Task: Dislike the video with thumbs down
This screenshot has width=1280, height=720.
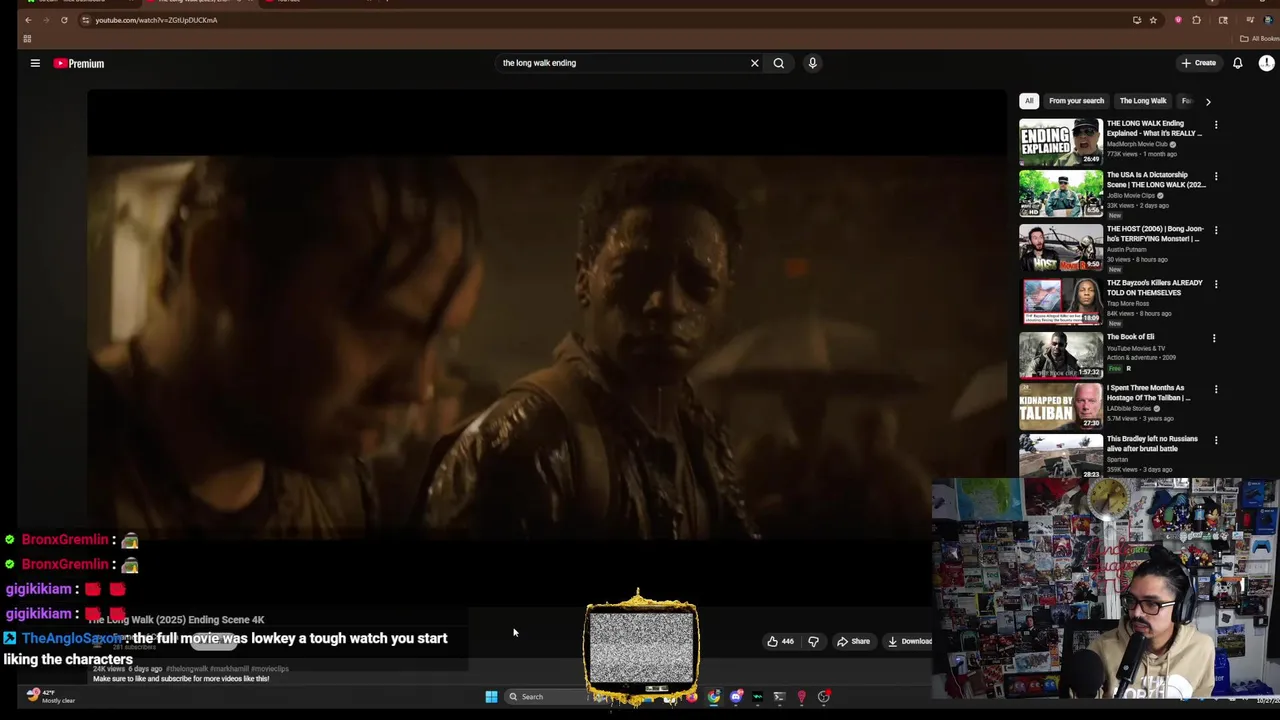Action: tap(813, 642)
